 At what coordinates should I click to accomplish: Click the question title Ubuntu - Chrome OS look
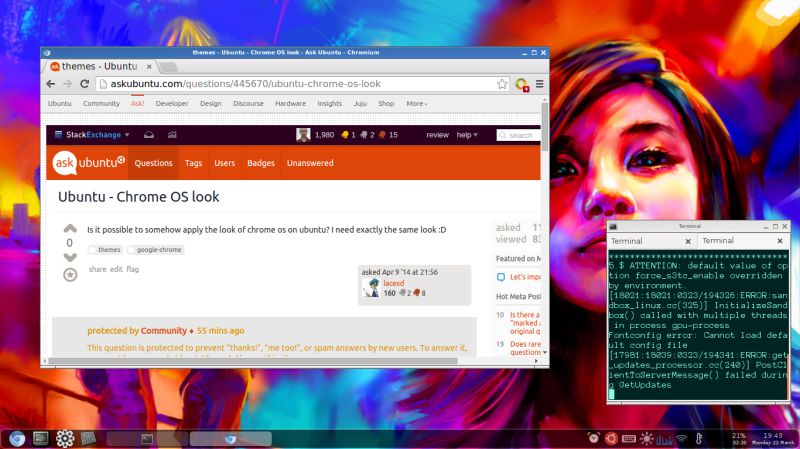[139, 196]
